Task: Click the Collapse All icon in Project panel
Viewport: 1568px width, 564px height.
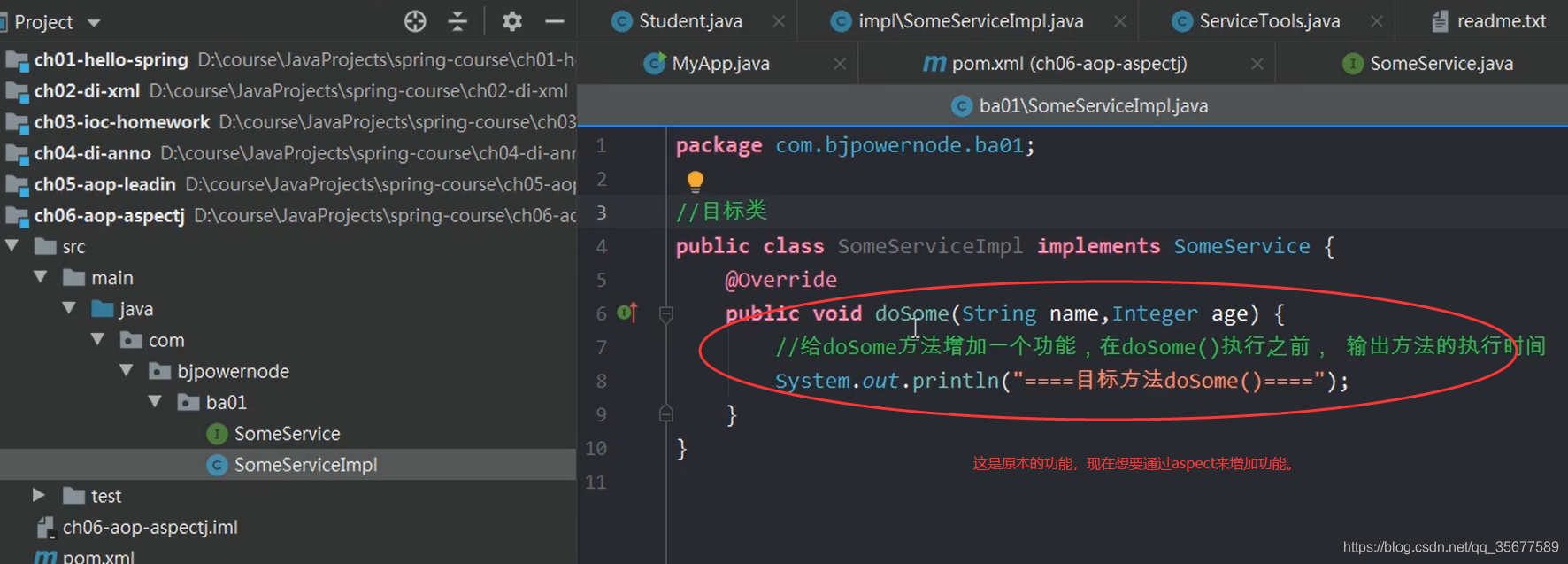Action: tap(457, 21)
